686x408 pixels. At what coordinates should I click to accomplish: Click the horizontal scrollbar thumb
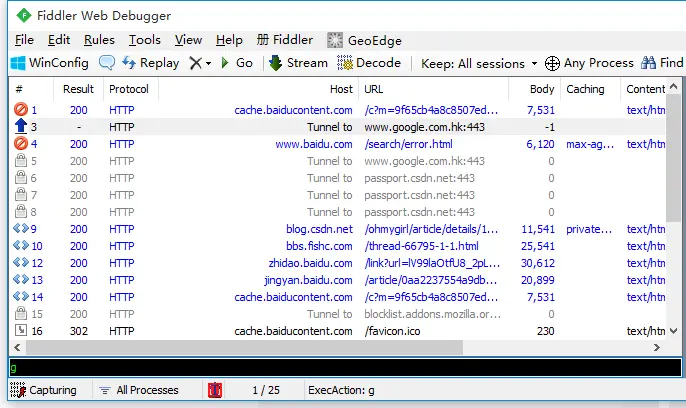(244, 348)
